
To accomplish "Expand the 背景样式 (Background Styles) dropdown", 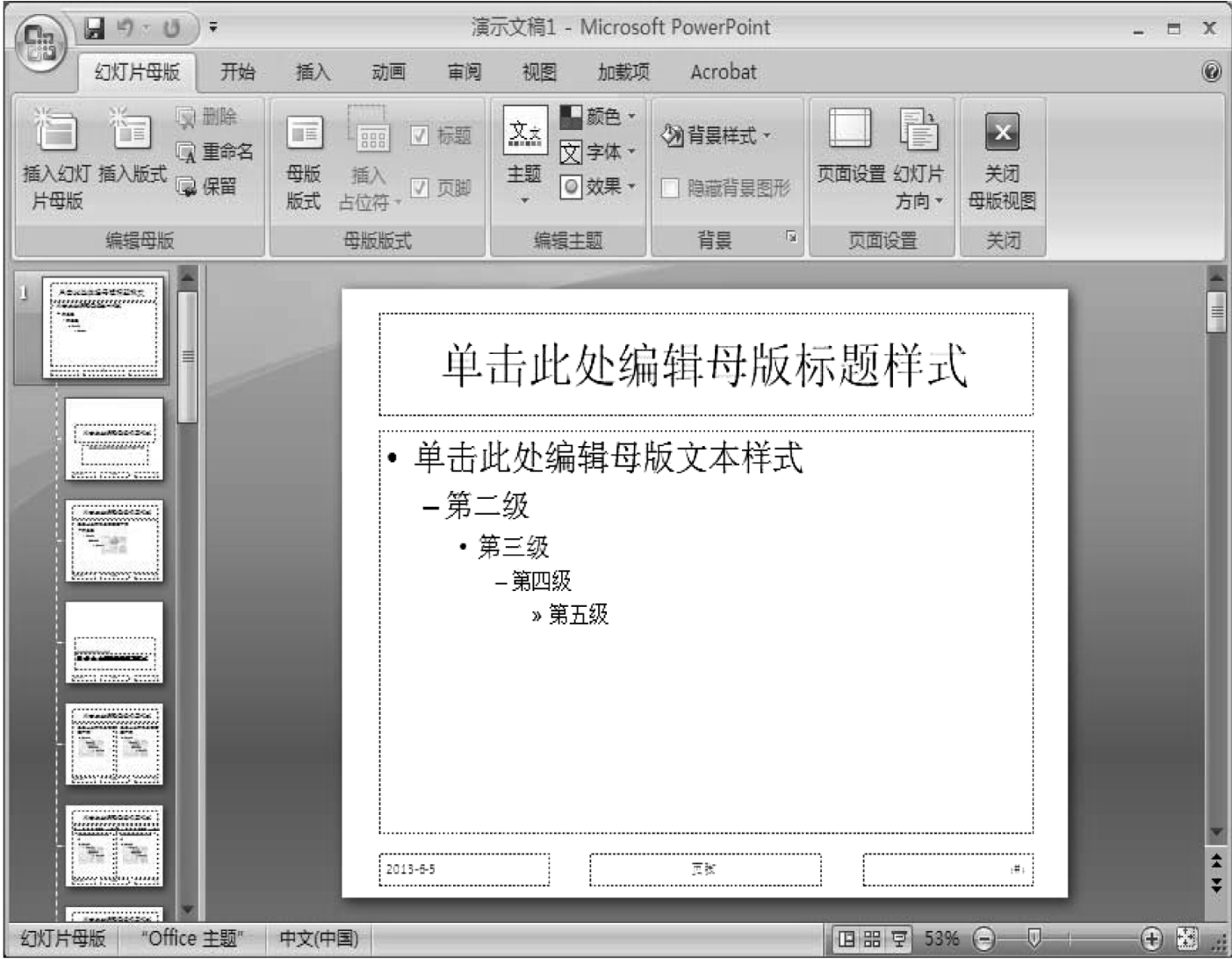I will click(716, 135).
